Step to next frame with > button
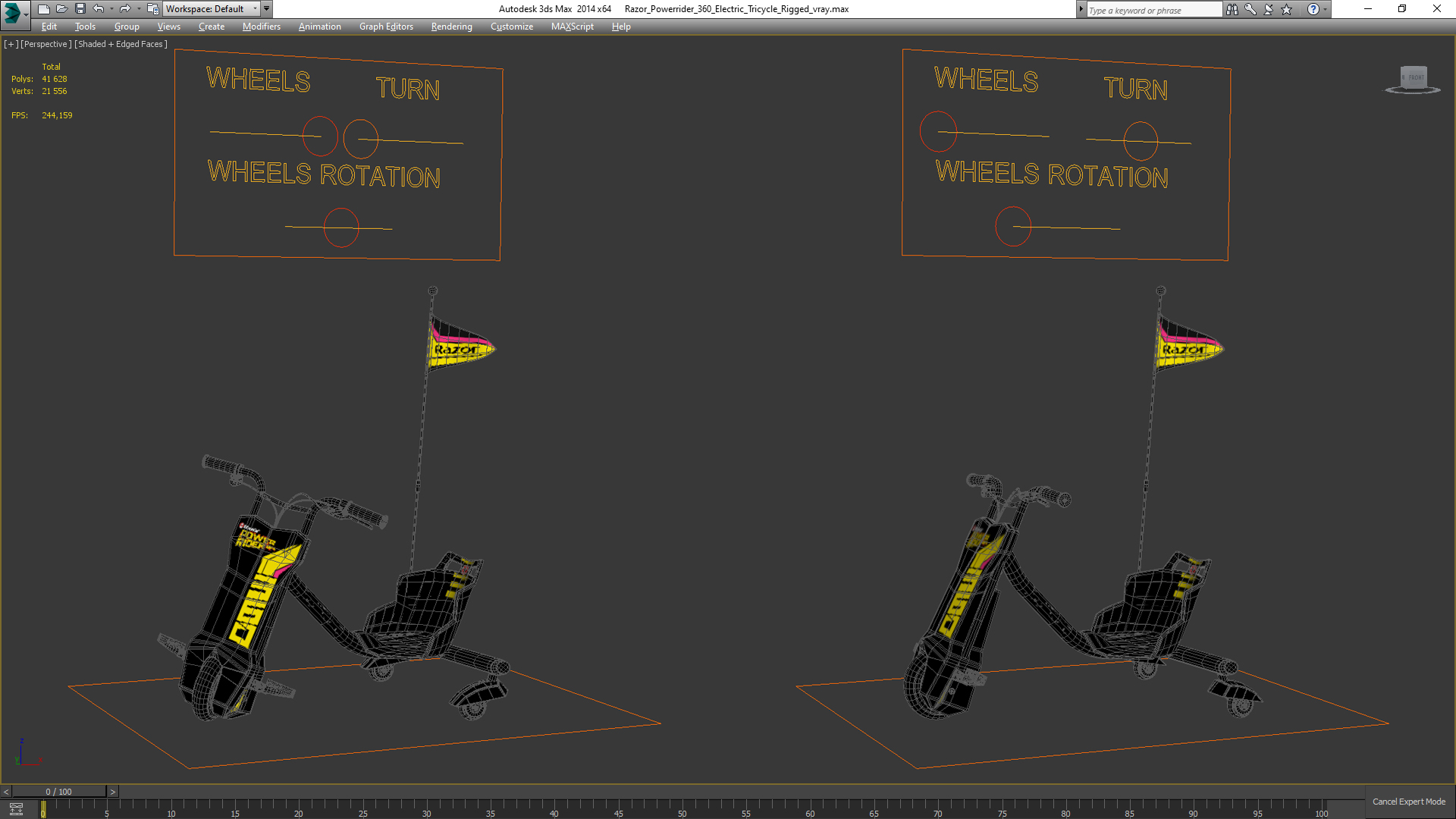 [x=113, y=792]
